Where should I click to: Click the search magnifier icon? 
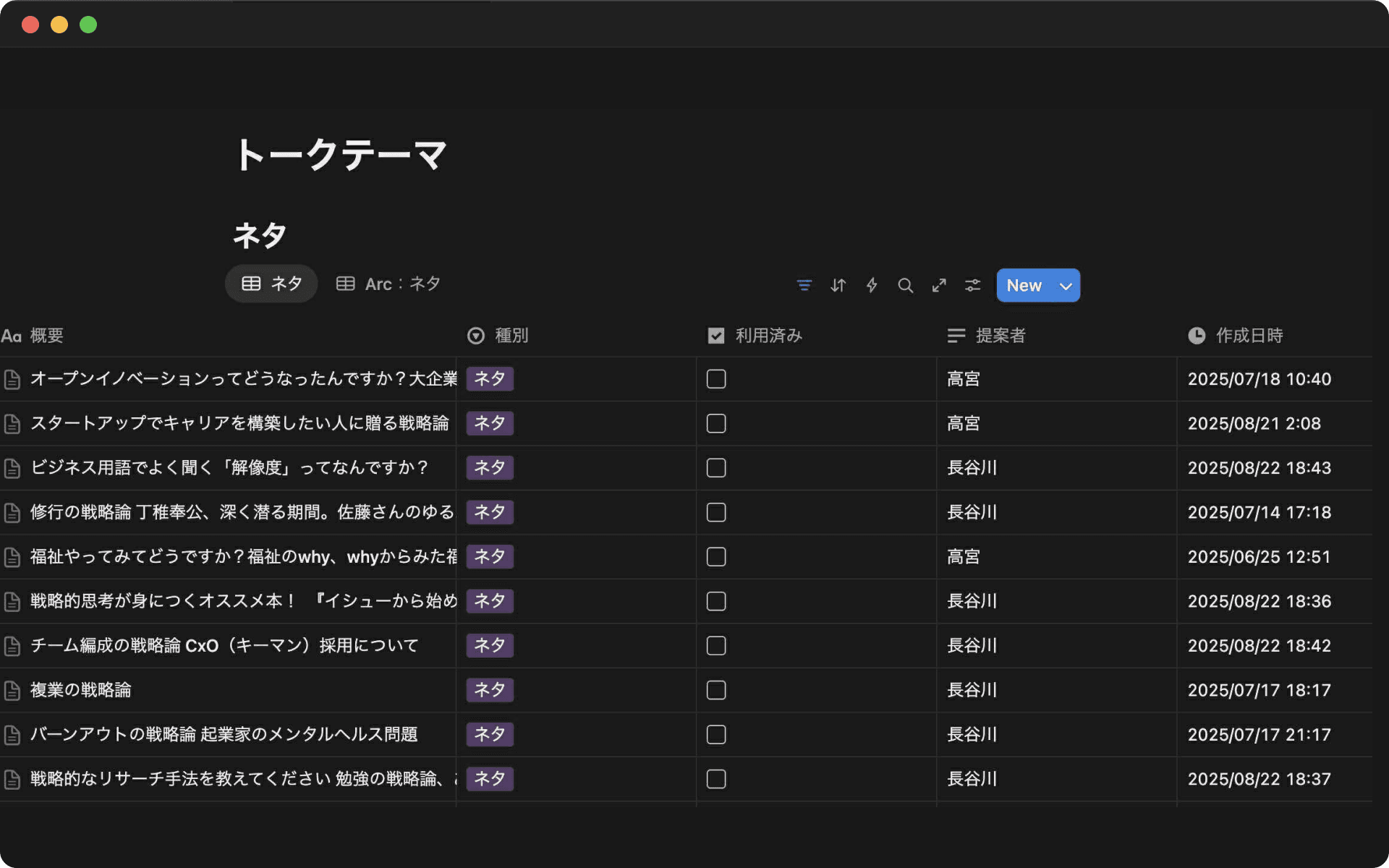[x=905, y=286]
